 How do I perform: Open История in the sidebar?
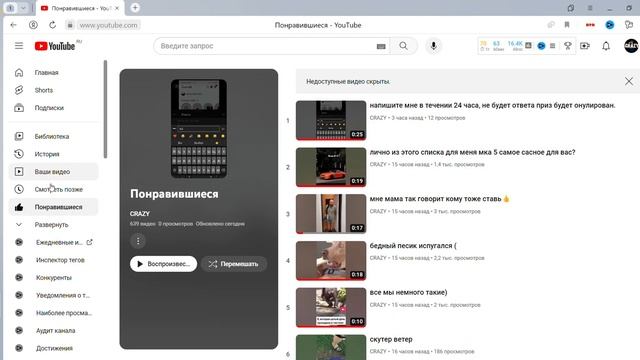click(53, 154)
